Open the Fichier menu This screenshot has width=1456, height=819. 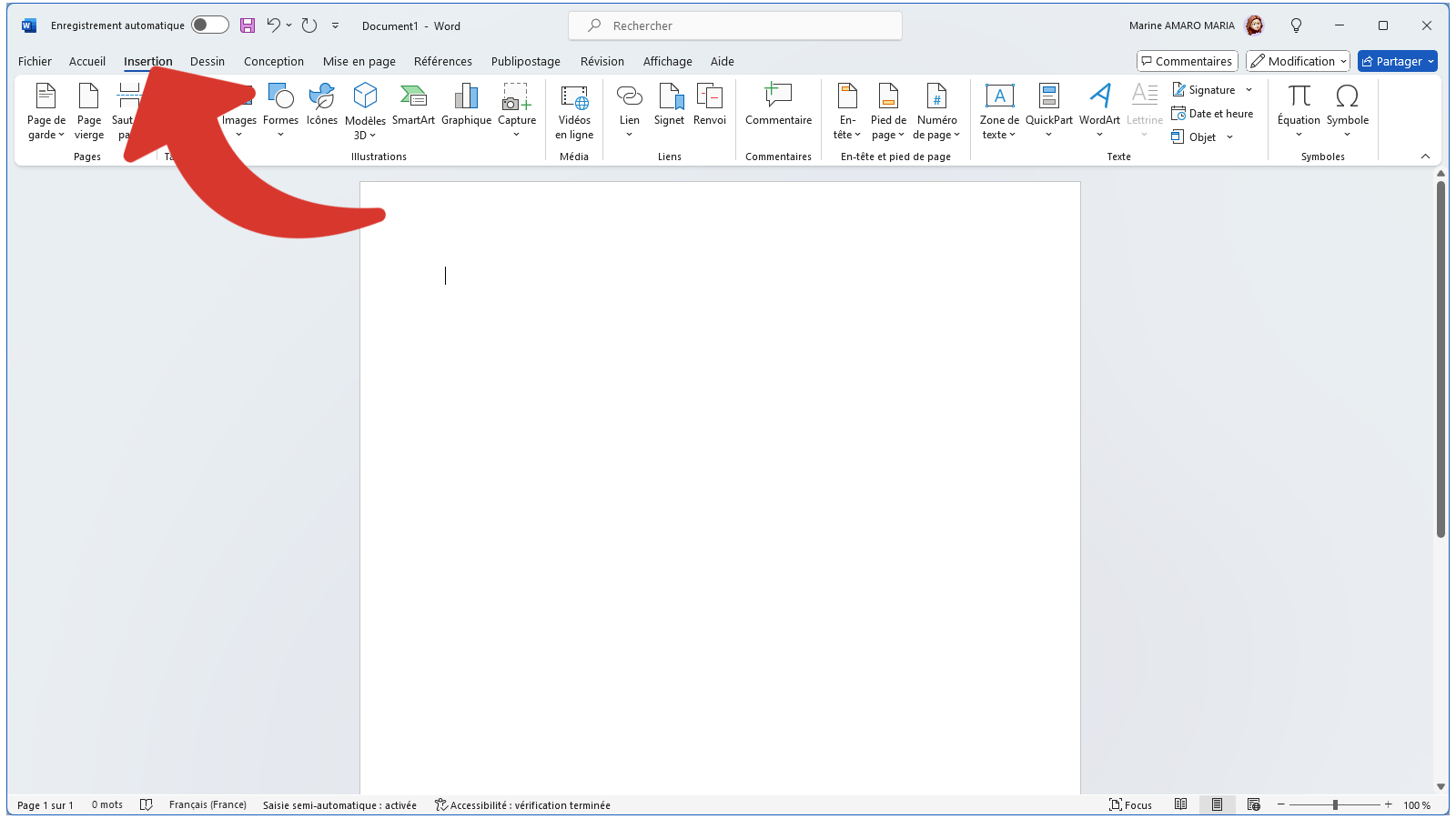click(x=35, y=62)
